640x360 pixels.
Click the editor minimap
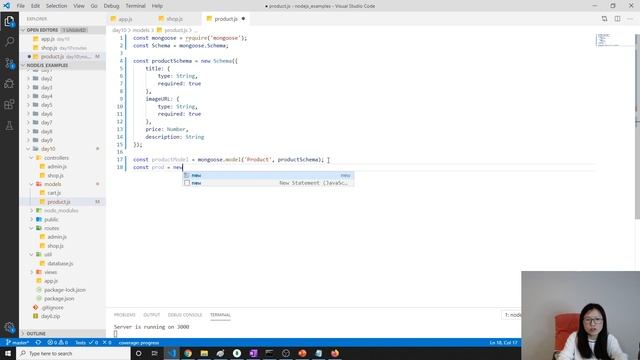(x=614, y=40)
